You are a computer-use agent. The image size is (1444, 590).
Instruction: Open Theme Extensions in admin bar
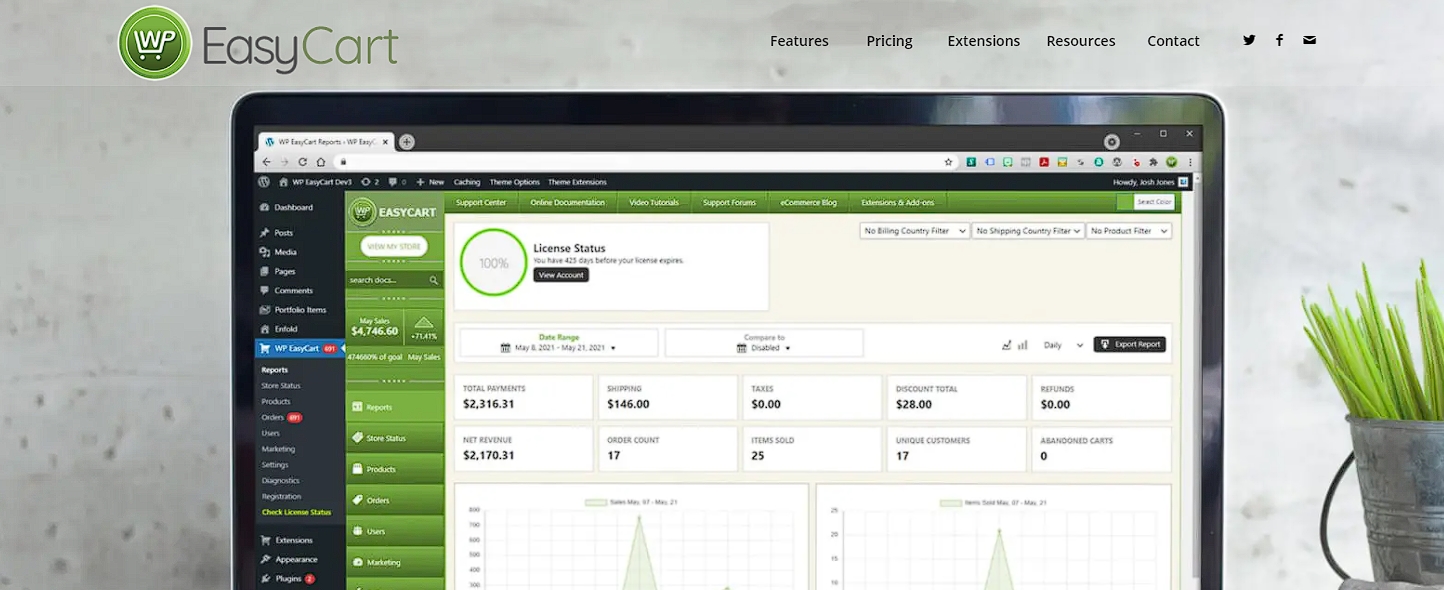[577, 182]
